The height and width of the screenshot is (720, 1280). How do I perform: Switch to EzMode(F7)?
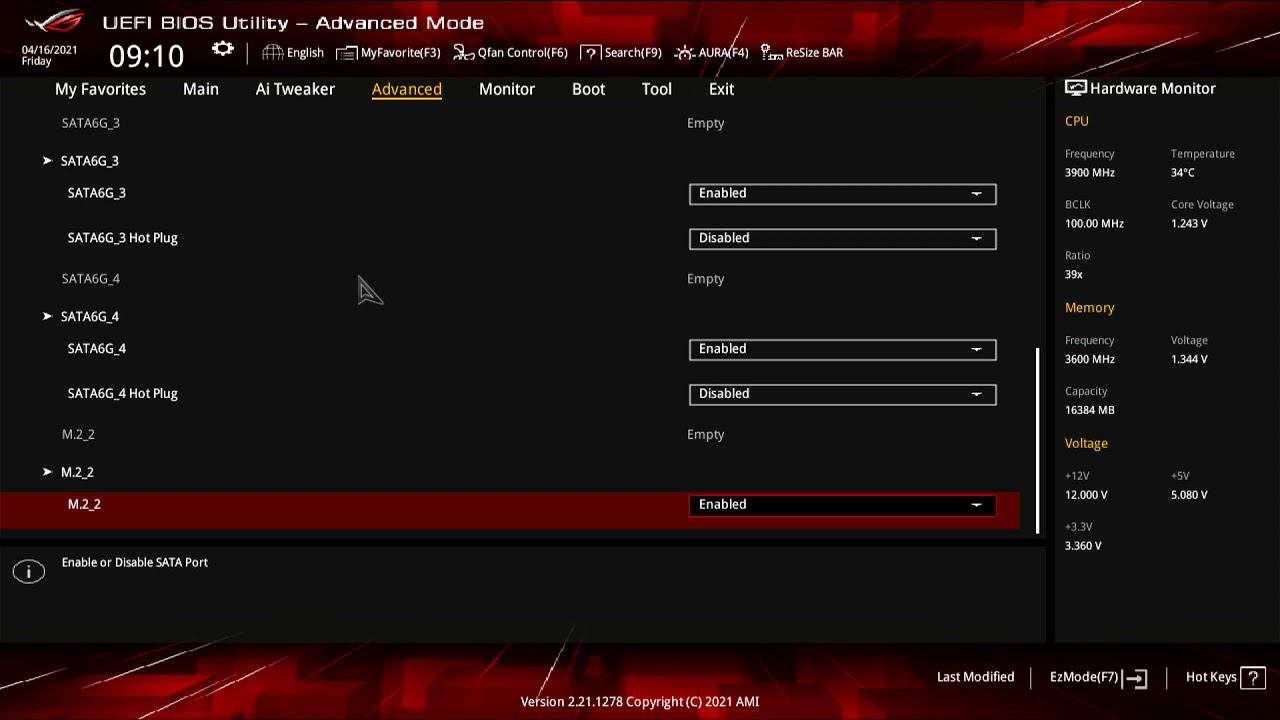tap(1084, 677)
